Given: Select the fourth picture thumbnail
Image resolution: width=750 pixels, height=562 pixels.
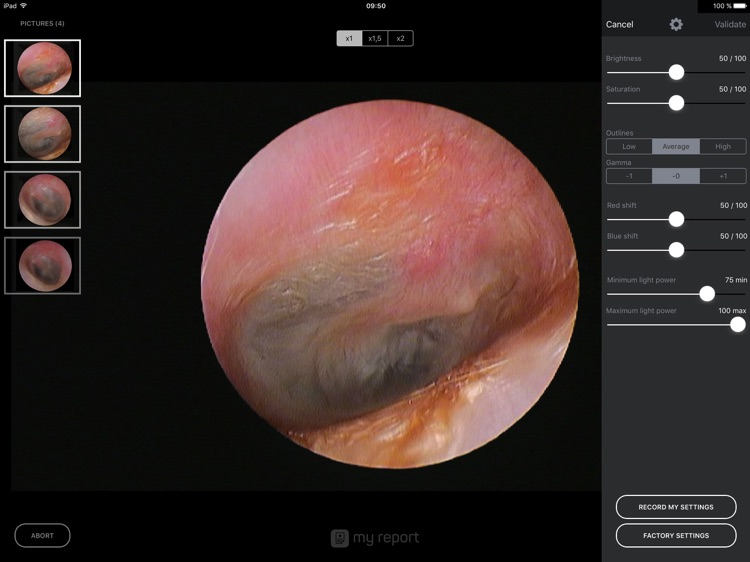Looking at the screenshot, I should 43,265.
